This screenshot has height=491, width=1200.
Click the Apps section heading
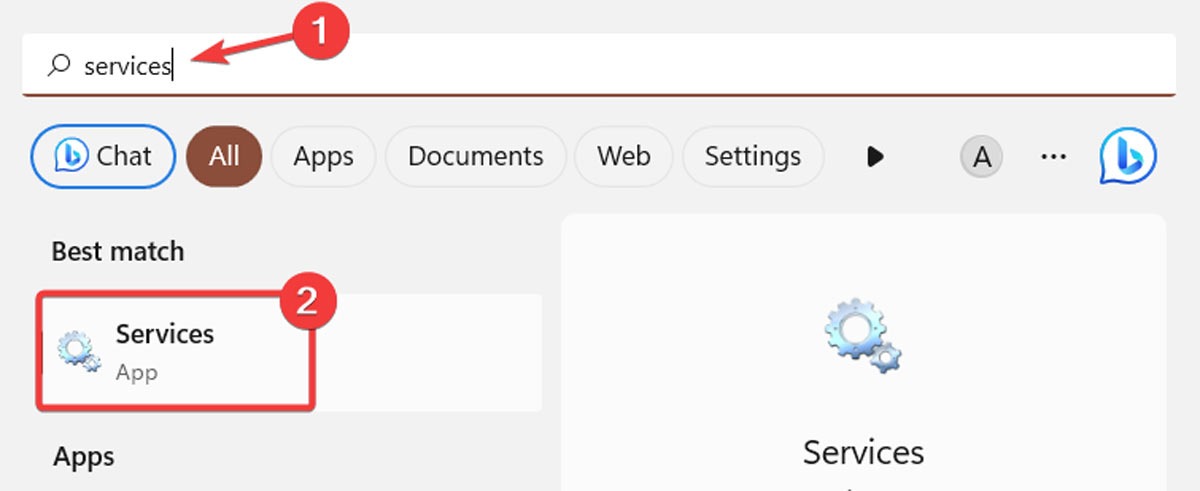pyautogui.click(x=84, y=457)
